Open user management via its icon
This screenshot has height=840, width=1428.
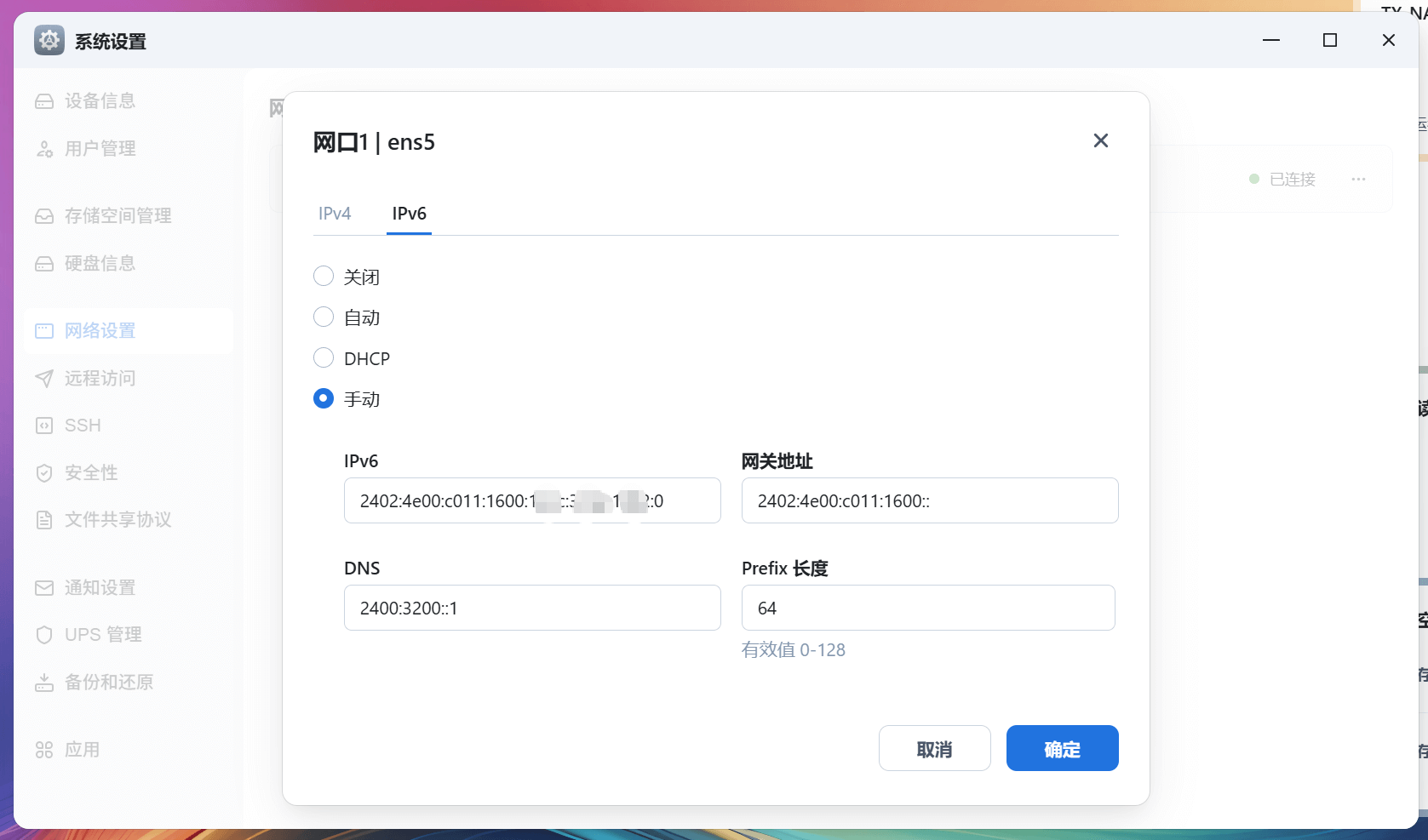coord(44,149)
